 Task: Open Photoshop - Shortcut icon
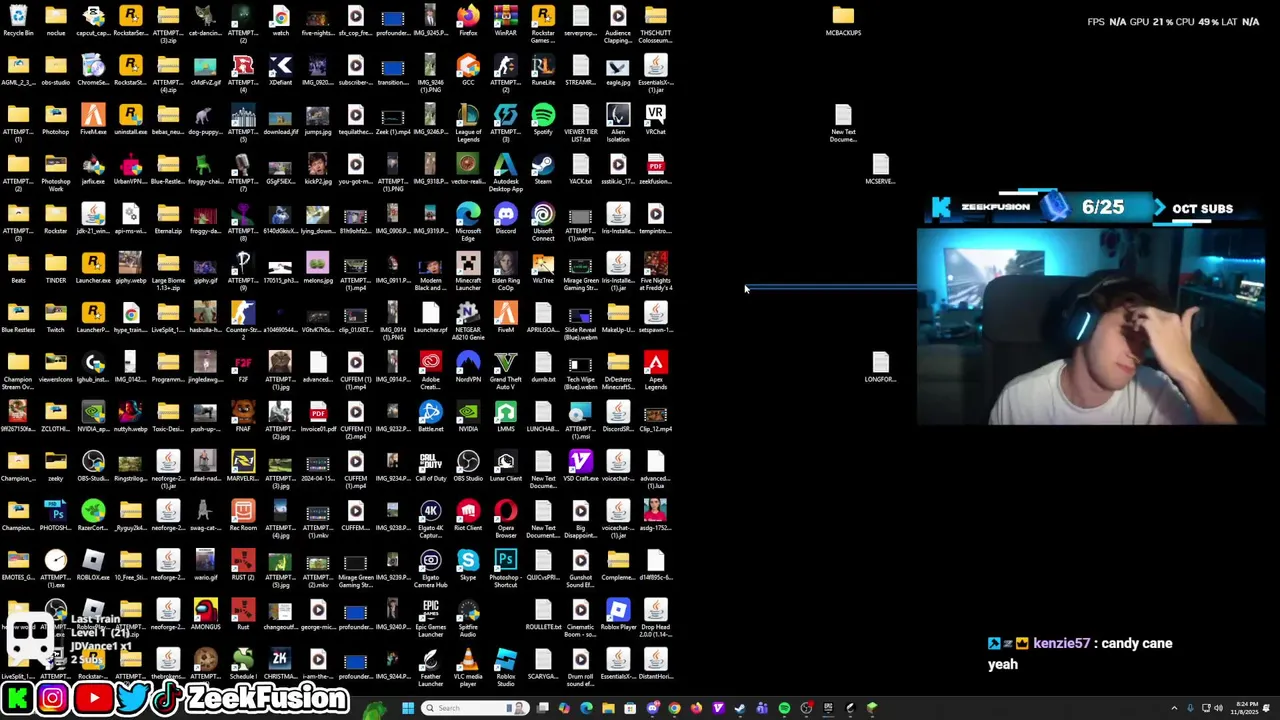pos(506,568)
